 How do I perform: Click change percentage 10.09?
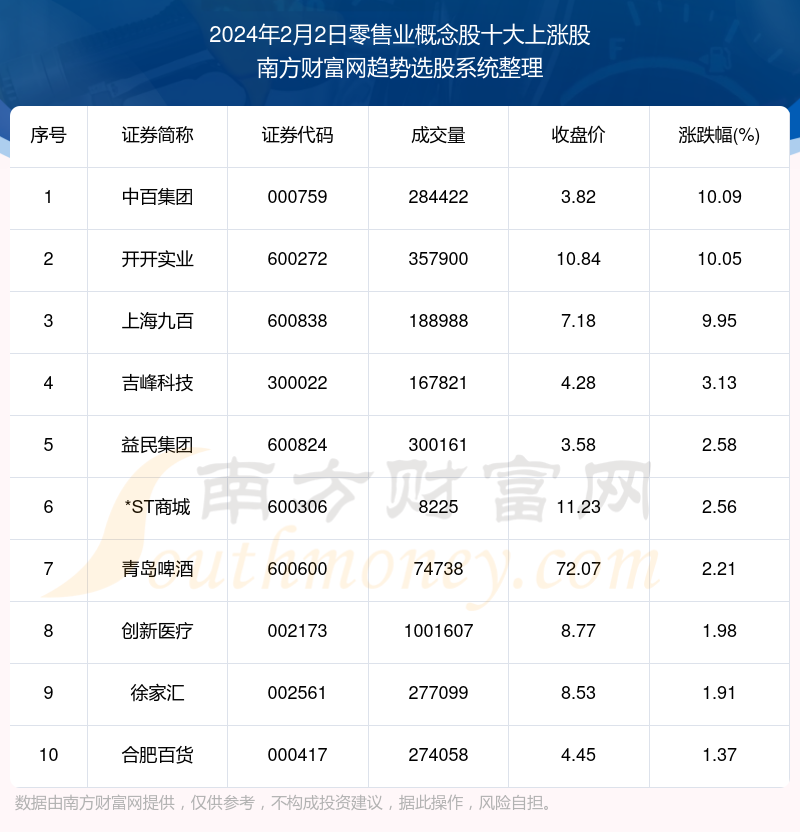pos(719,197)
